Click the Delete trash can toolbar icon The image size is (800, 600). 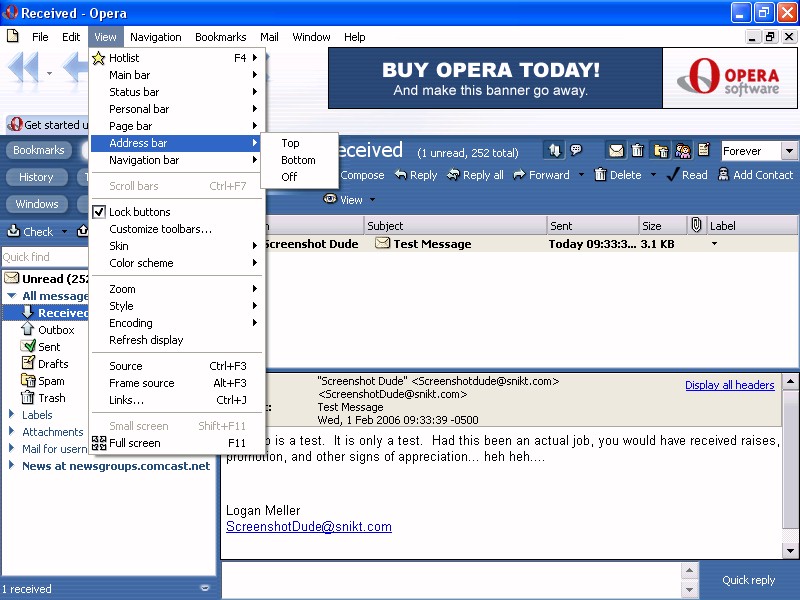(x=600, y=175)
